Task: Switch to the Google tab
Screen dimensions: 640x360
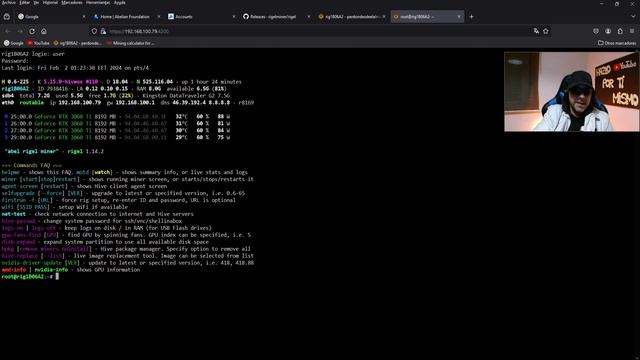Action: pos(51,17)
